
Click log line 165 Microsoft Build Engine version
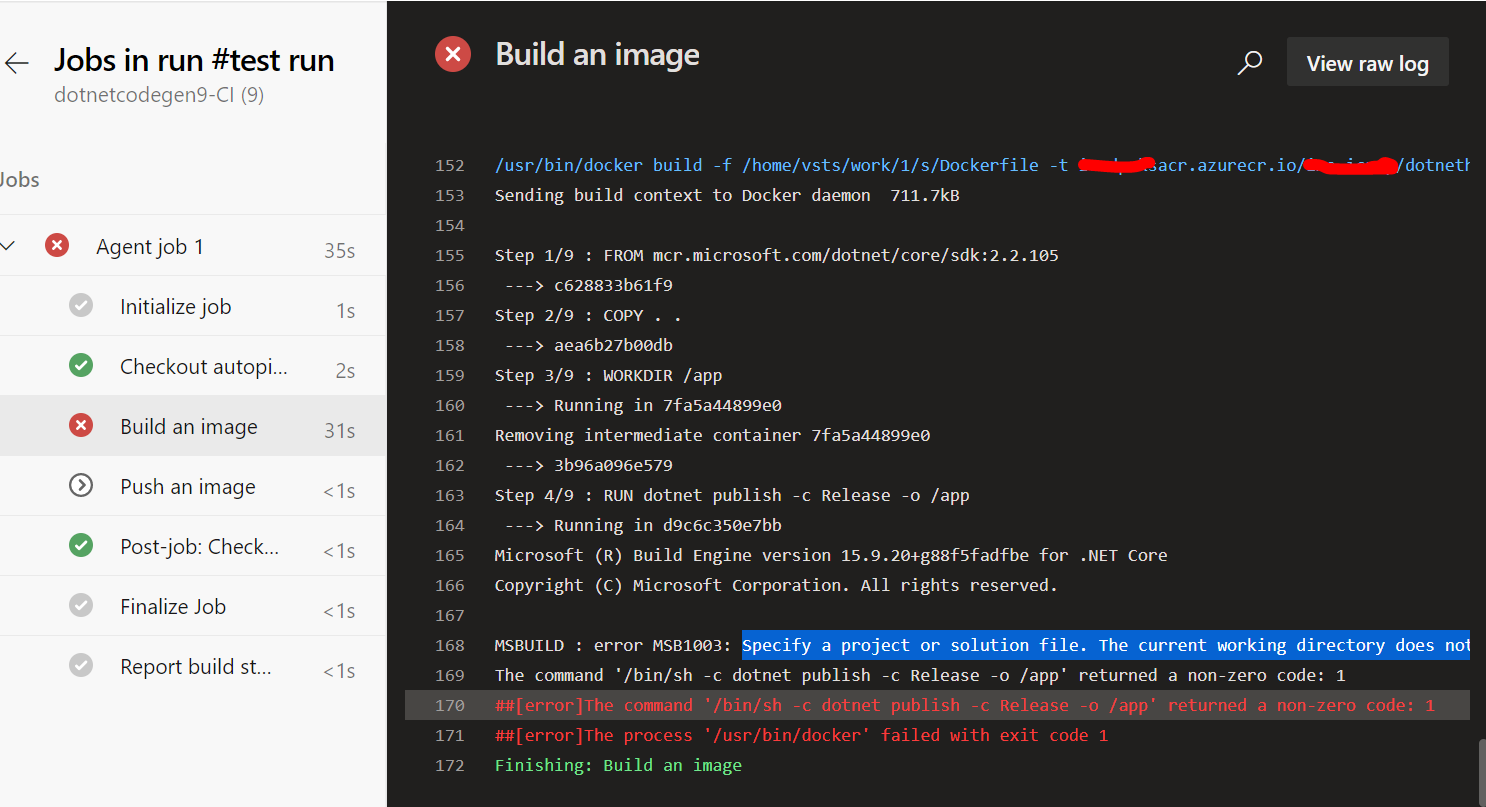click(831, 555)
